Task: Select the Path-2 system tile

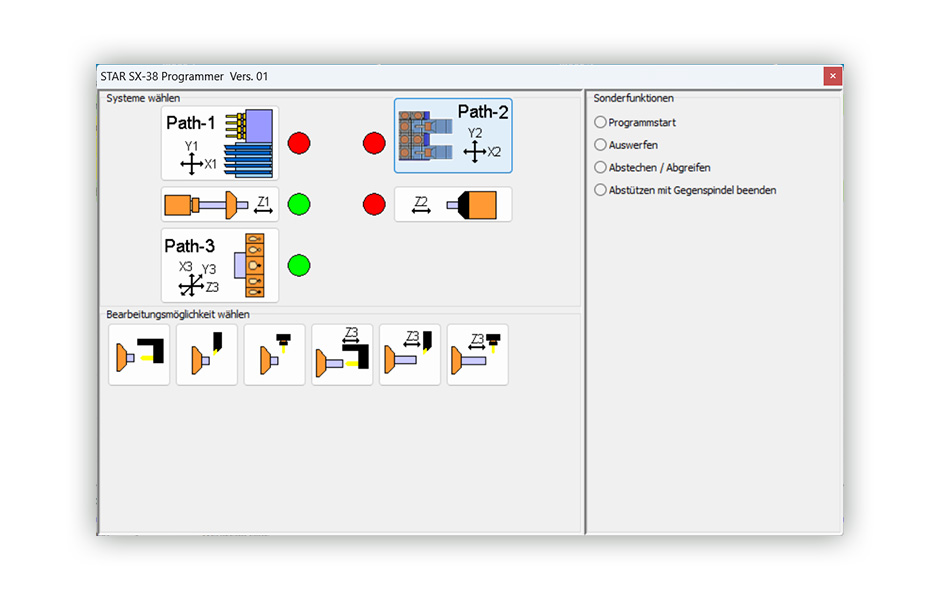Action: (453, 136)
